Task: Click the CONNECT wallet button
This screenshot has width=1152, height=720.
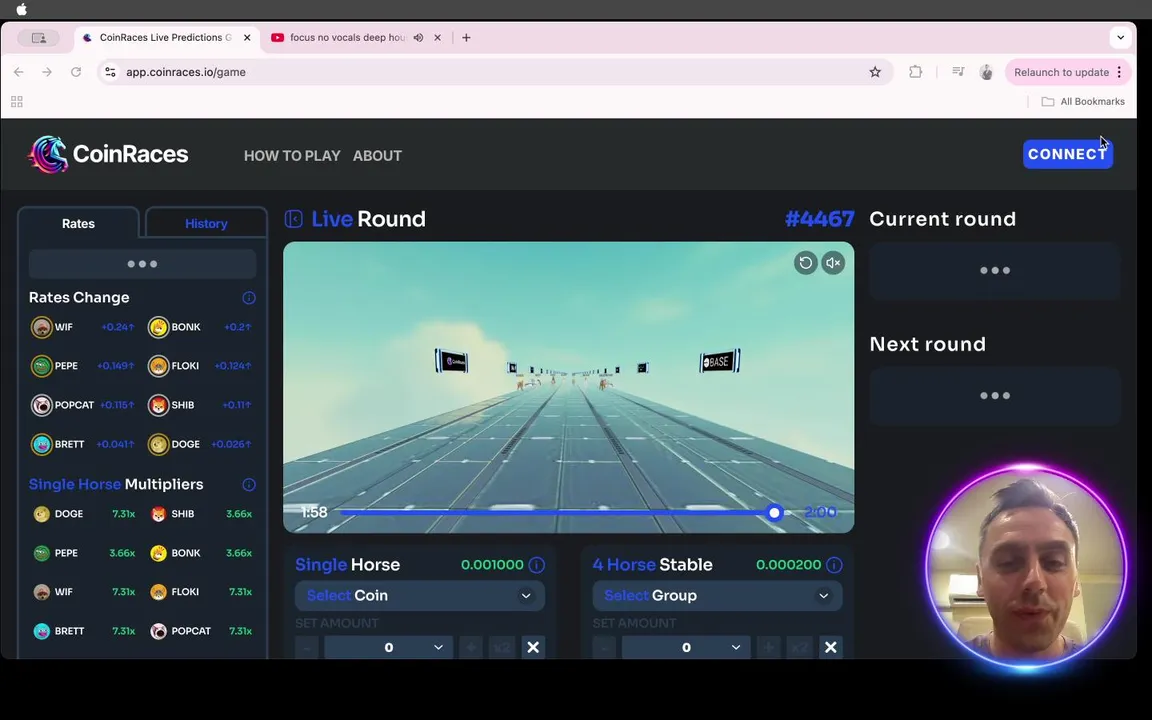Action: (1068, 154)
